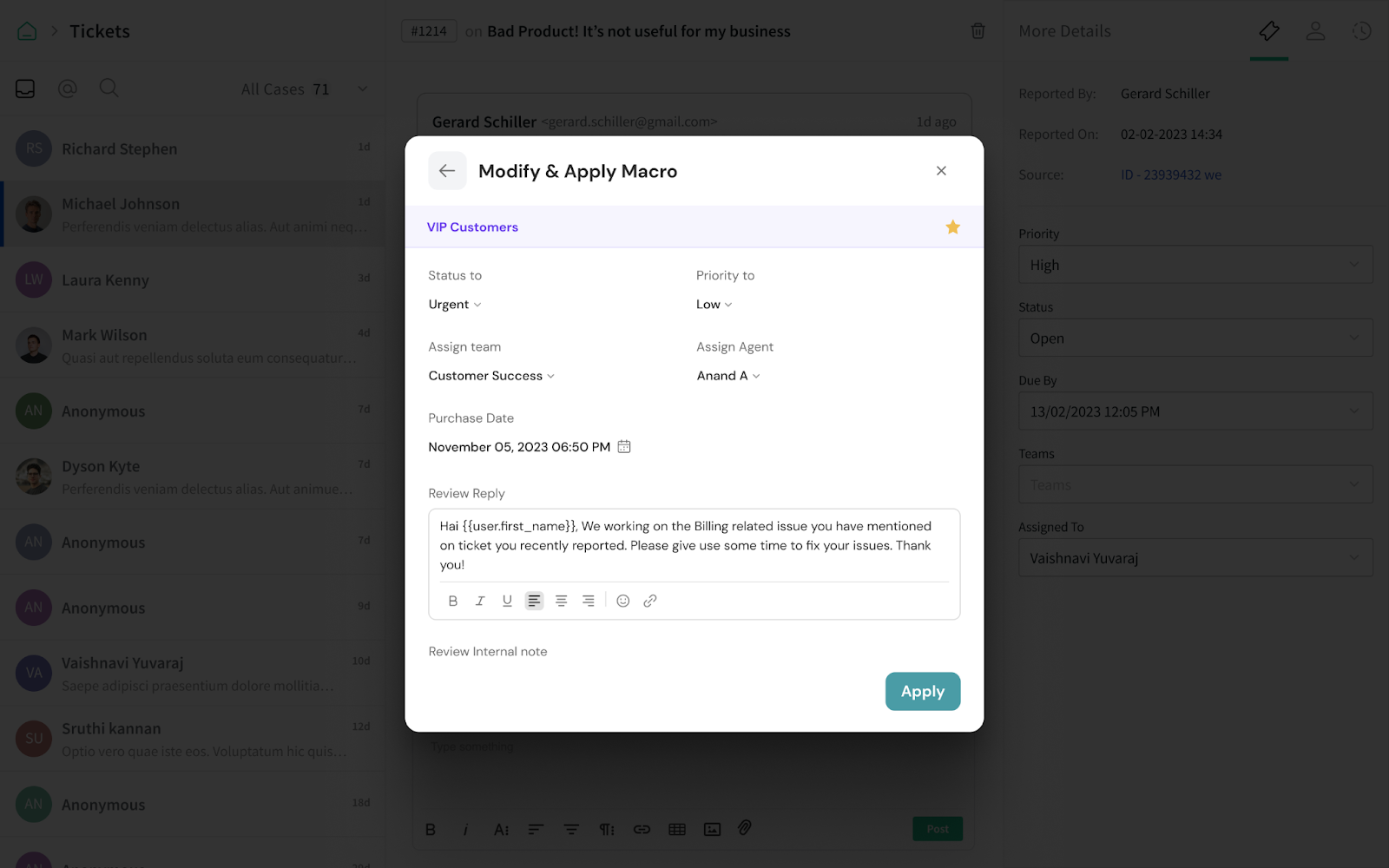Change the Customer Success team dropdown

pyautogui.click(x=490, y=376)
